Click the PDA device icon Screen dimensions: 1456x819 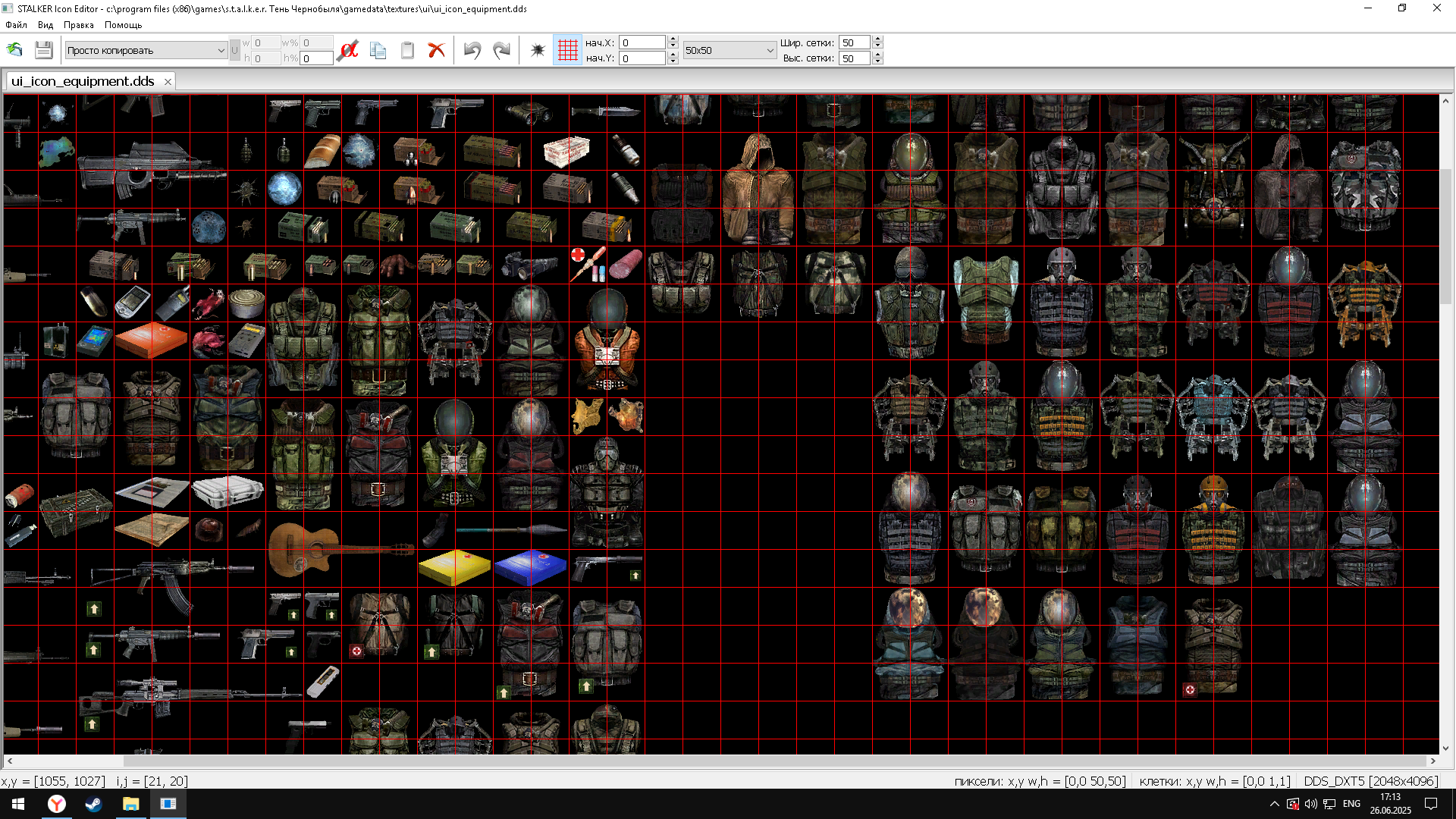tap(132, 303)
